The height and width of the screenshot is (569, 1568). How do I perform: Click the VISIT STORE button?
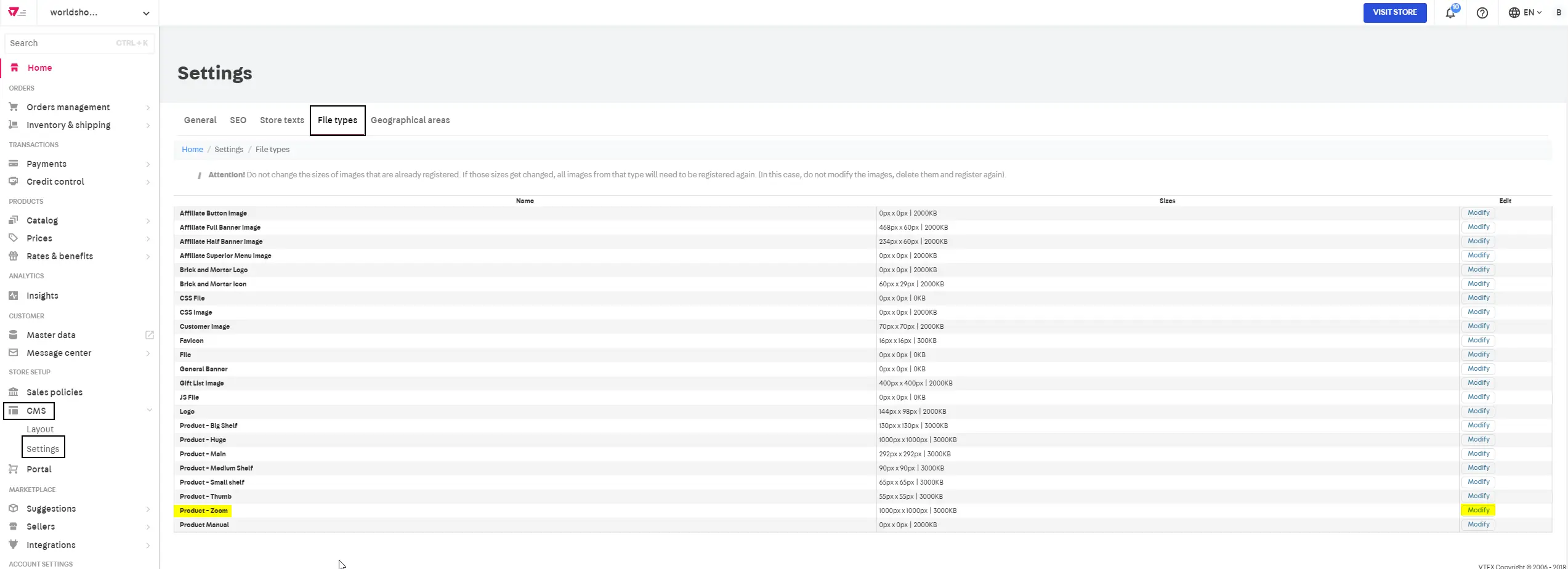pyautogui.click(x=1394, y=12)
